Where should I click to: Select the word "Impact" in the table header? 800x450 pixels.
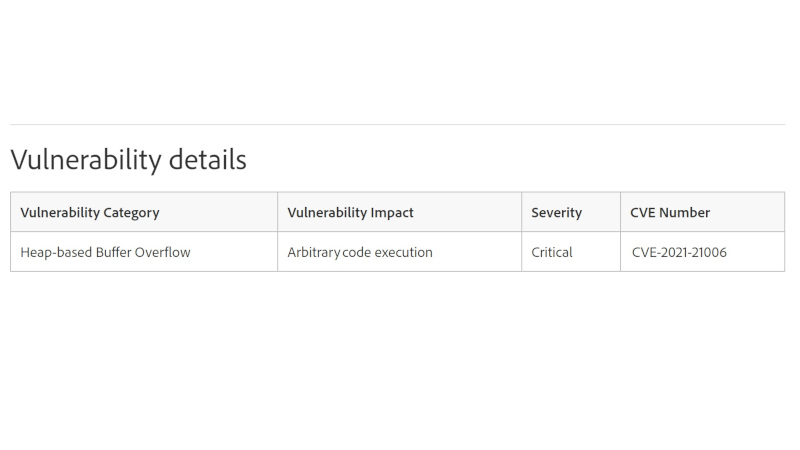390,213
